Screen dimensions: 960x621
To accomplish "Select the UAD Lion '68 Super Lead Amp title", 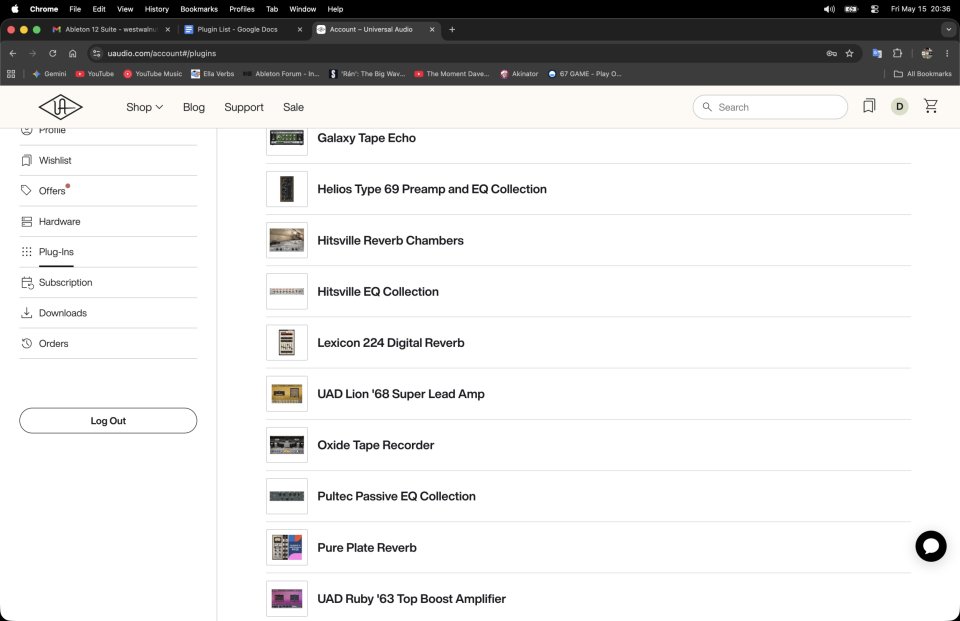I will click(x=401, y=394).
